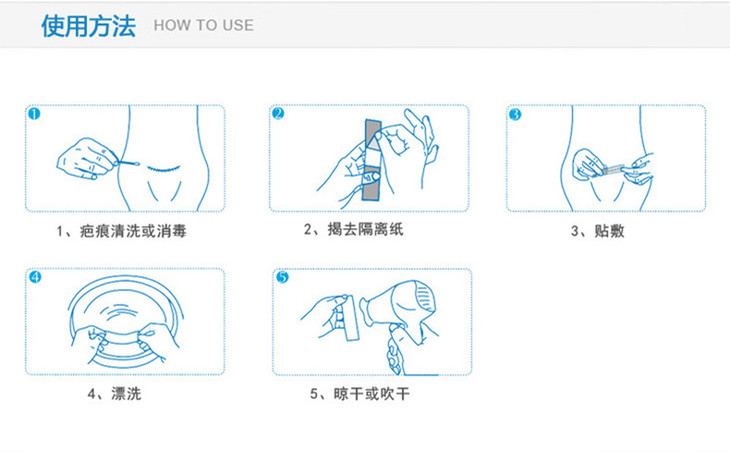Viewport: 730px width, 452px height.
Task: Select the apply patch illustration panel
Action: pos(606,158)
